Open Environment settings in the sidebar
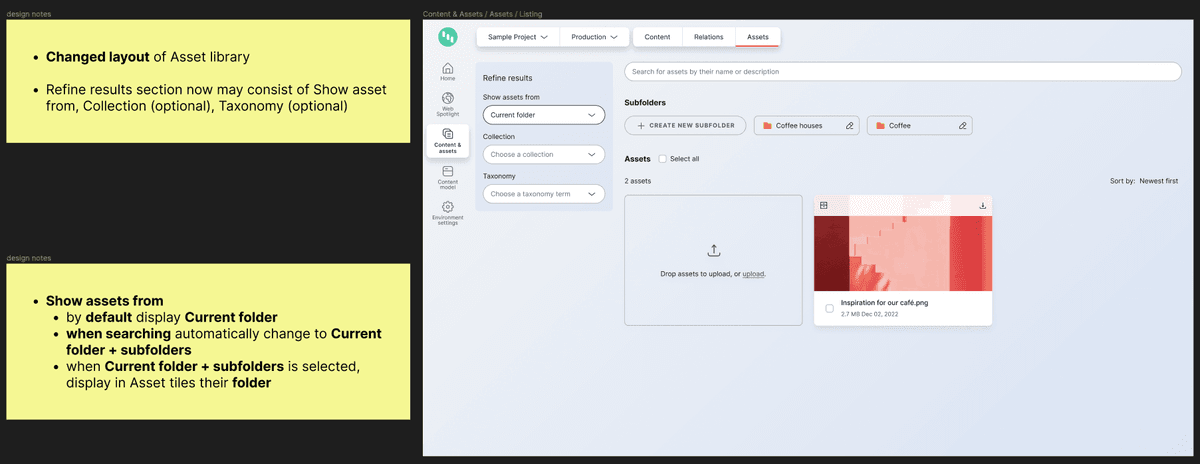 click(x=447, y=212)
